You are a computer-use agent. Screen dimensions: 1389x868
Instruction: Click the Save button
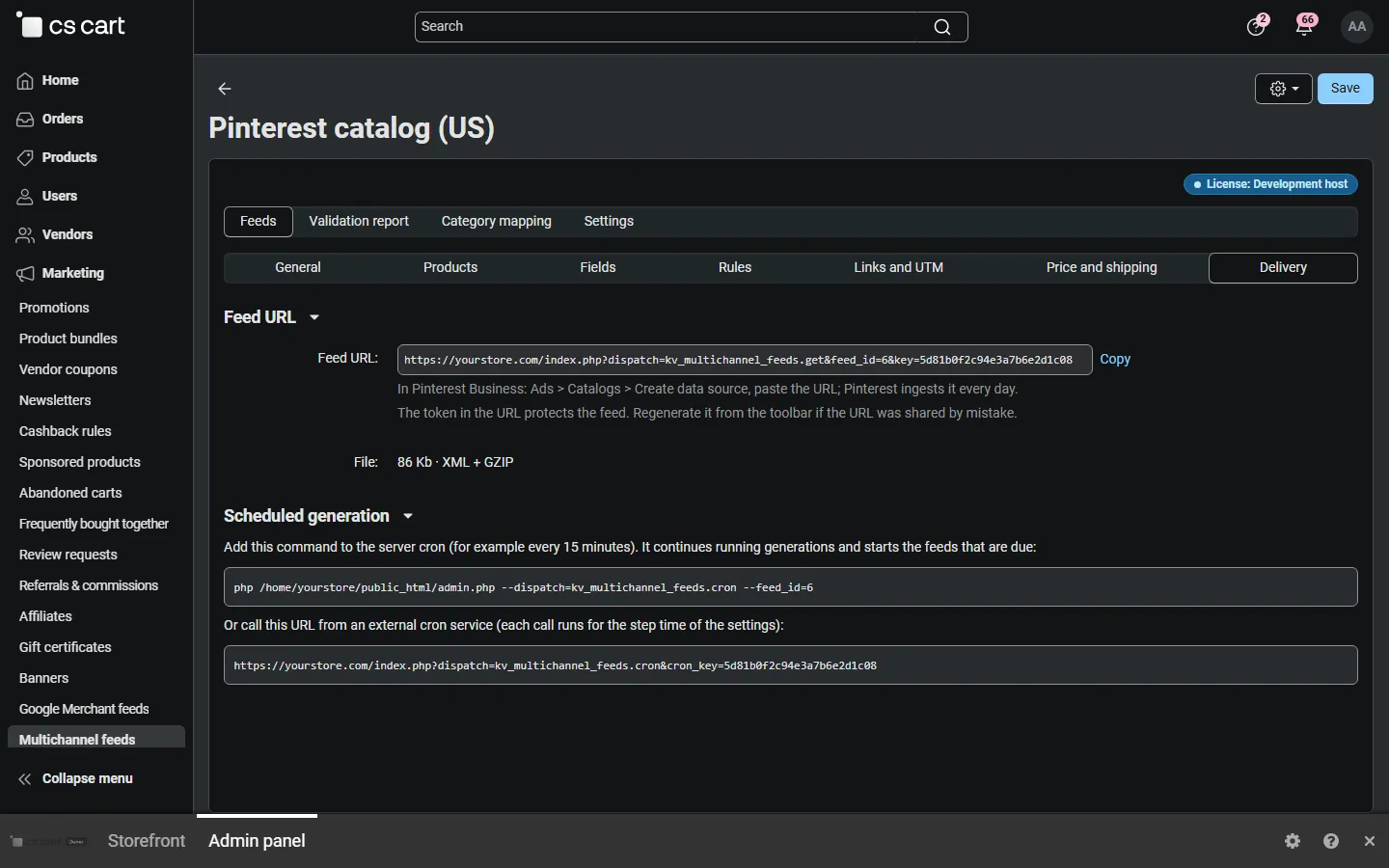pyautogui.click(x=1346, y=89)
